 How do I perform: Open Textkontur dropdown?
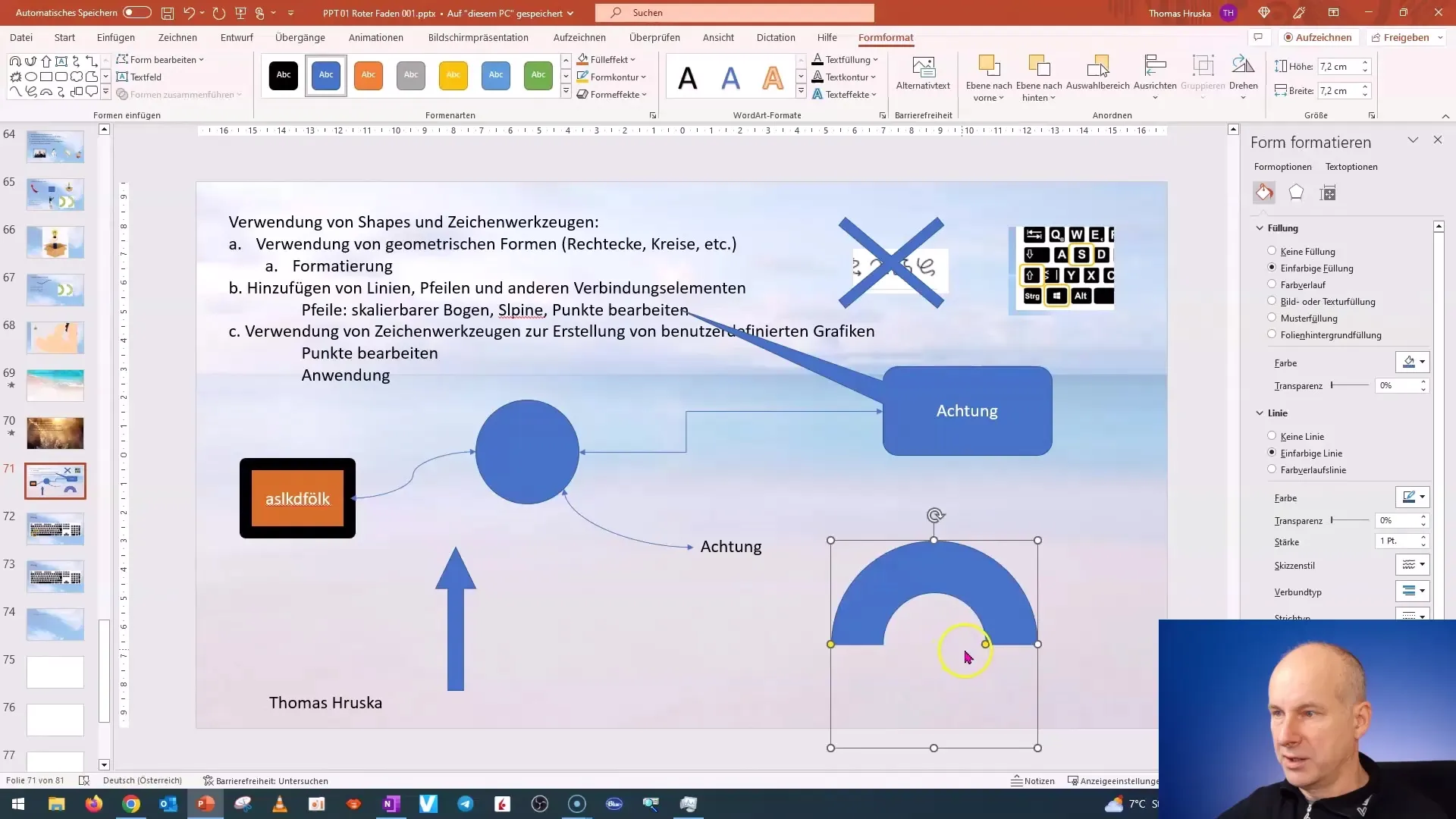[844, 77]
